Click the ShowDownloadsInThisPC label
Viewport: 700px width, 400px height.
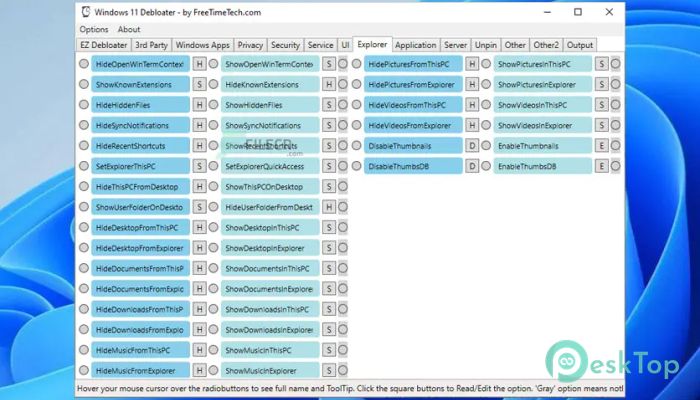[x=270, y=309]
